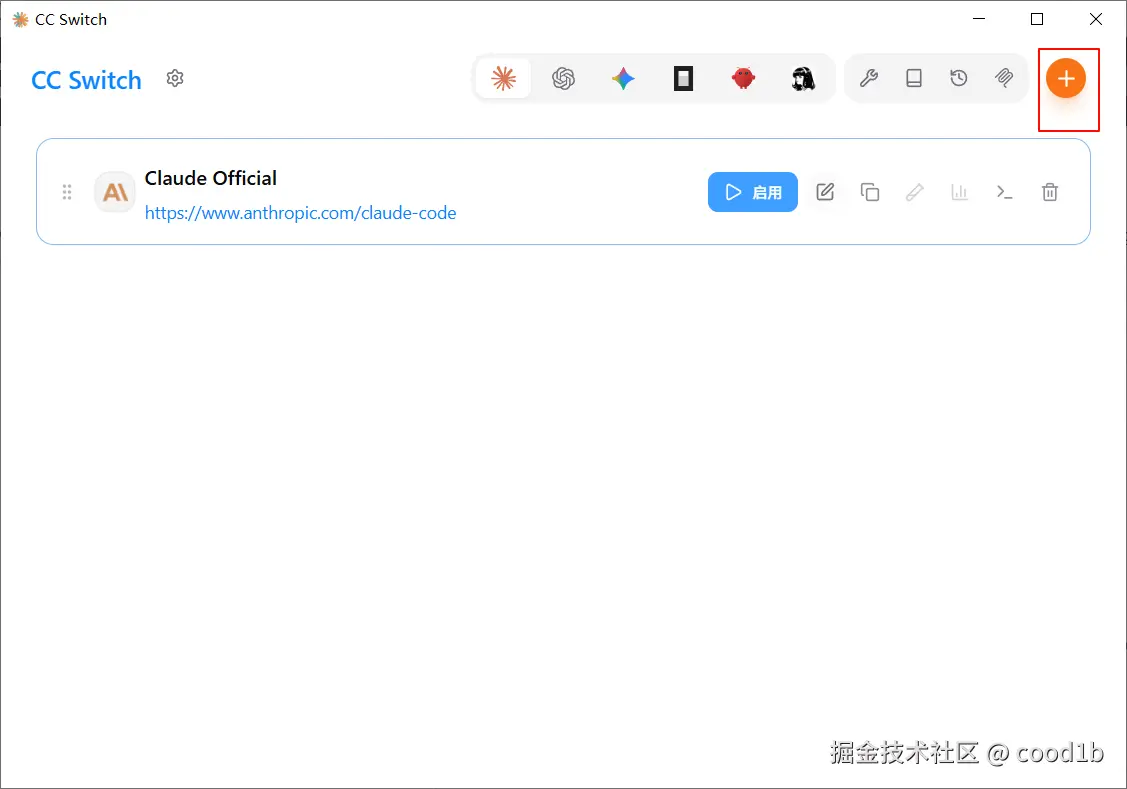The width and height of the screenshot is (1127, 789).
Task: Minimize the CC Switch window
Action: pyautogui.click(x=979, y=19)
